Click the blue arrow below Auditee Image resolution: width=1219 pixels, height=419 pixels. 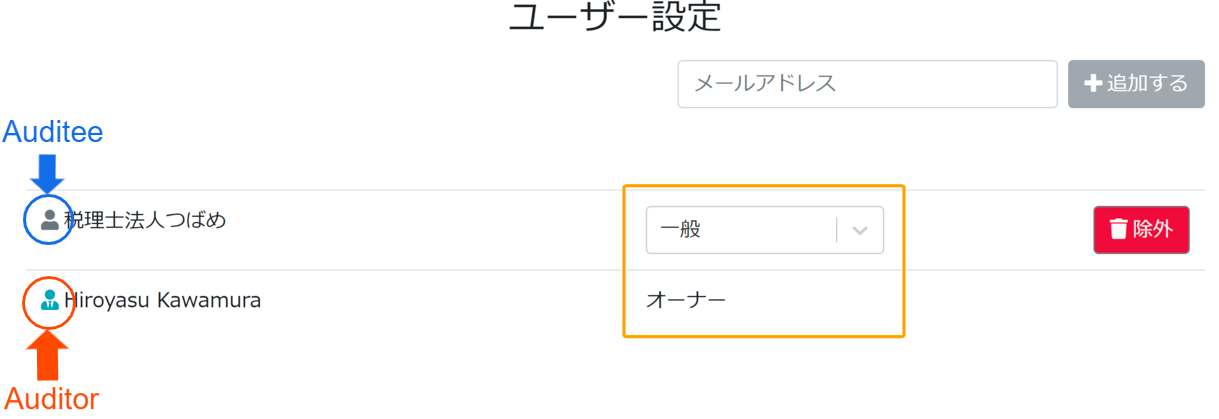(47, 171)
